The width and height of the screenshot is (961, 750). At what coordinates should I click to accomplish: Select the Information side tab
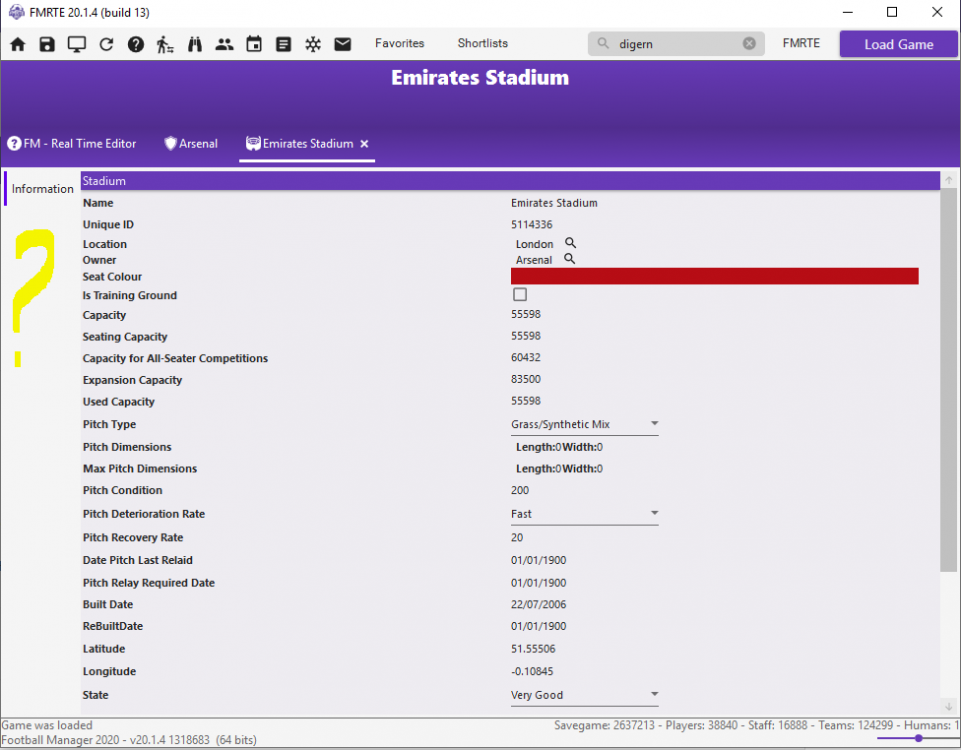[42, 189]
